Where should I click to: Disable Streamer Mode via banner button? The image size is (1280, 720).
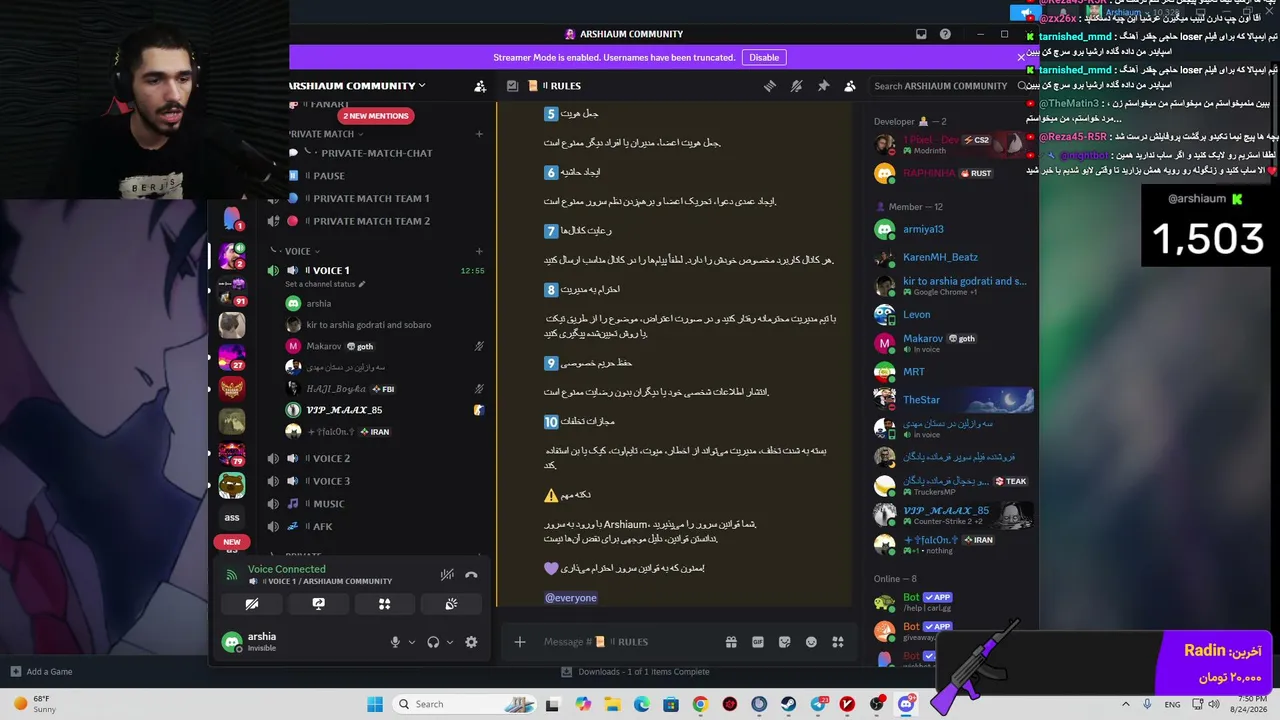tap(764, 58)
